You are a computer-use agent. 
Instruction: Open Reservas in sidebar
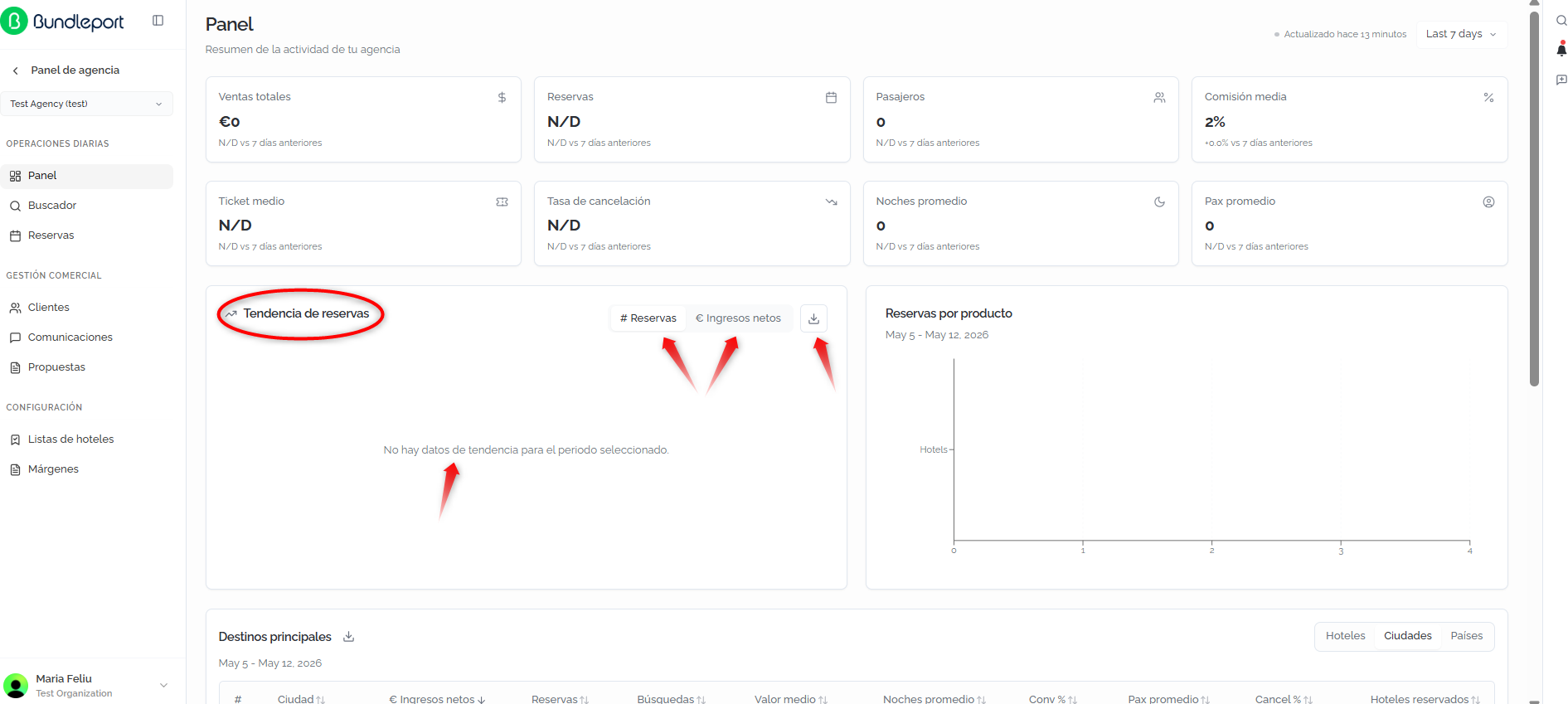87,235
